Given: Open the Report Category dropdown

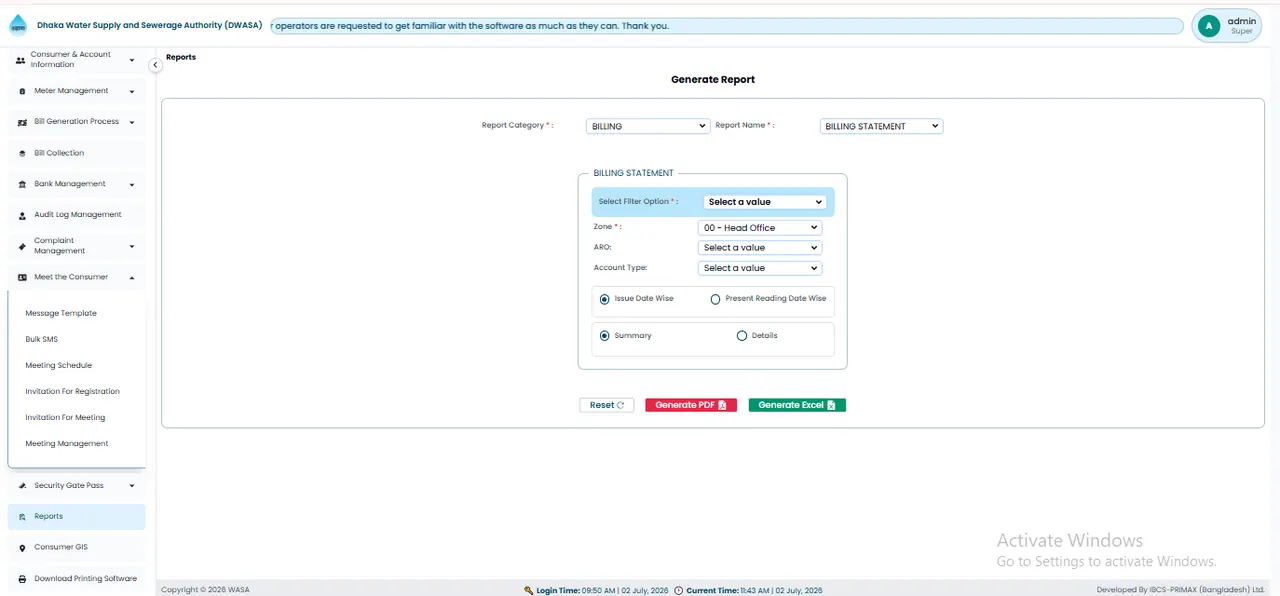Looking at the screenshot, I should 648,126.
